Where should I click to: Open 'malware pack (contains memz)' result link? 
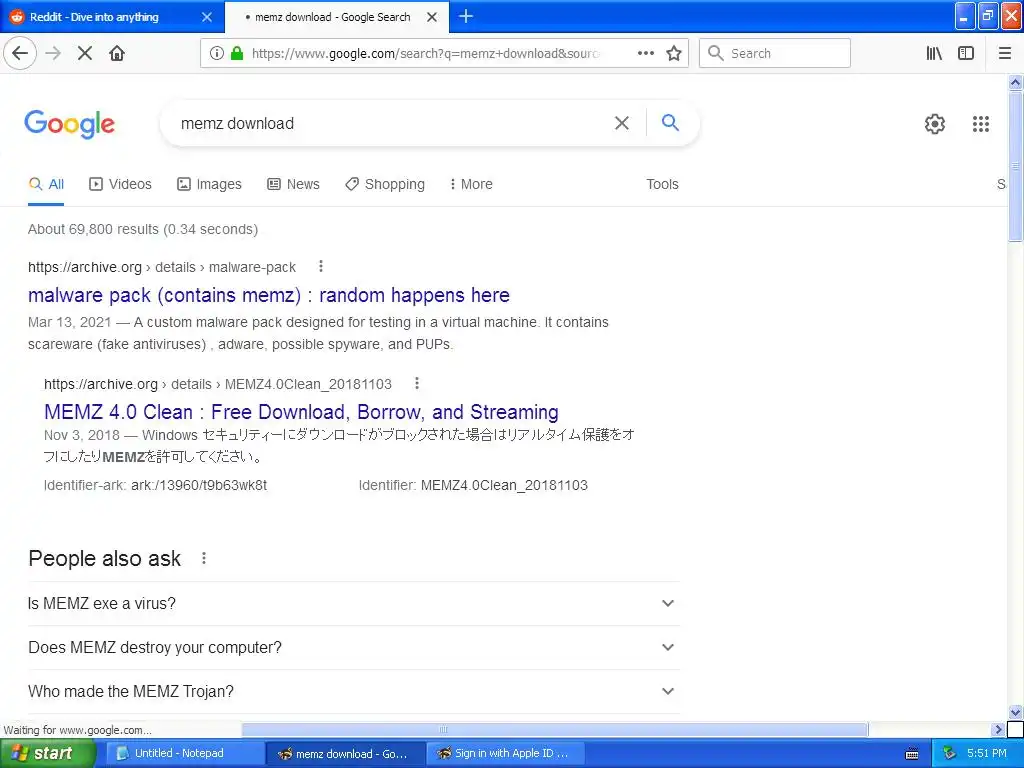268,295
